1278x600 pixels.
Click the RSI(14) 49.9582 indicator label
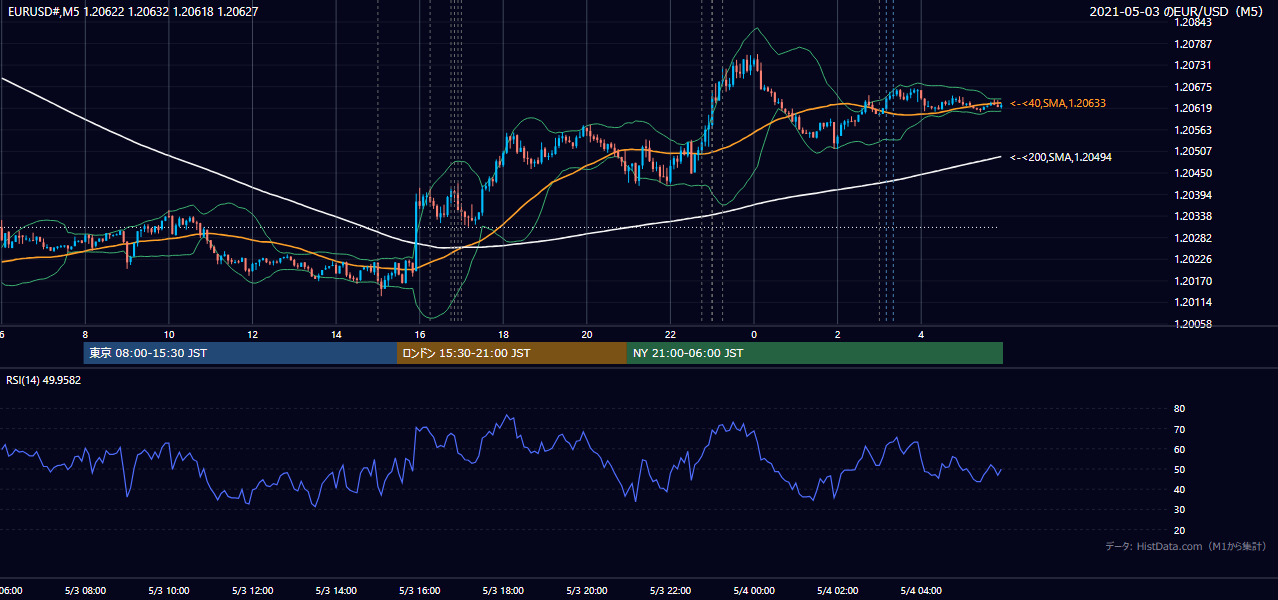tap(44, 380)
